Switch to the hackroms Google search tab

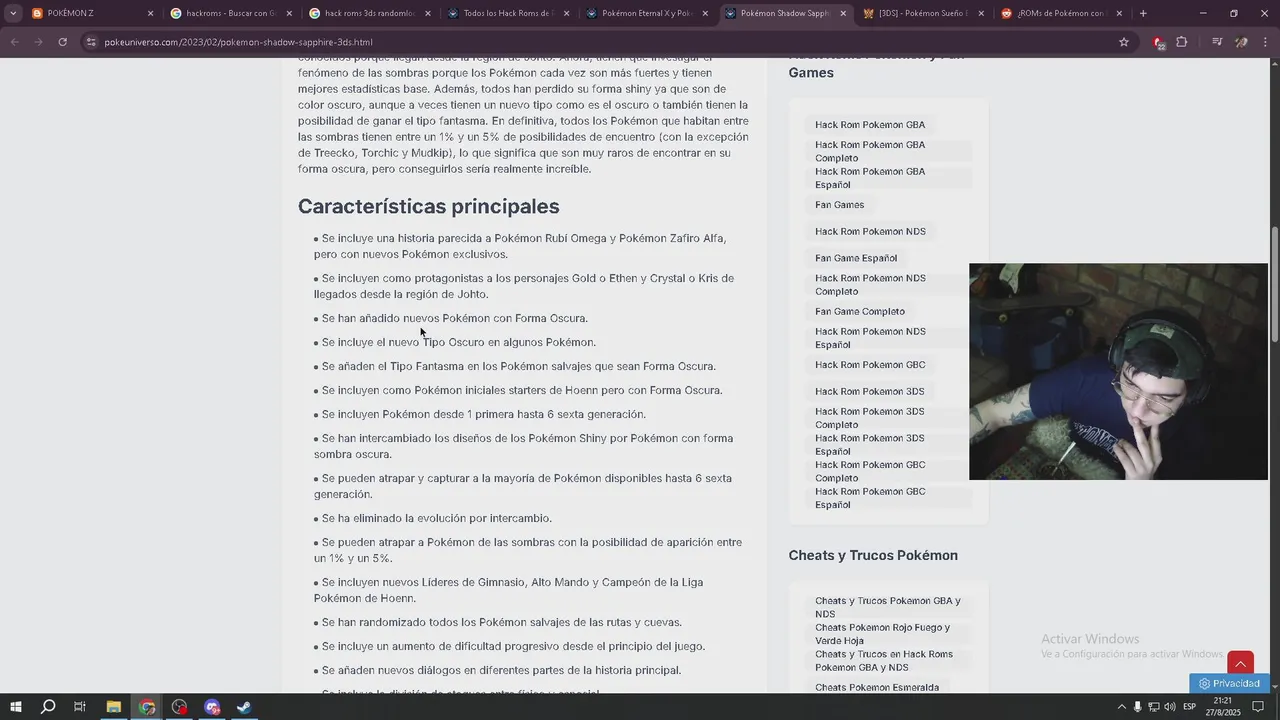click(x=229, y=13)
